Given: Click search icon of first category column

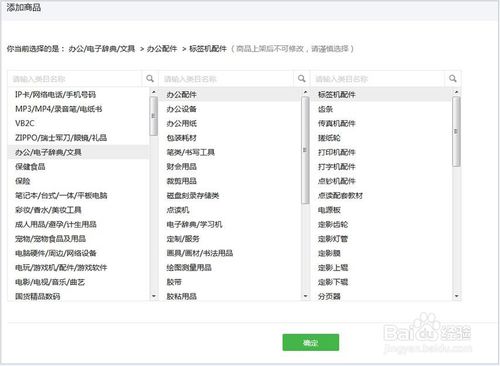Looking at the screenshot, I should [150, 79].
